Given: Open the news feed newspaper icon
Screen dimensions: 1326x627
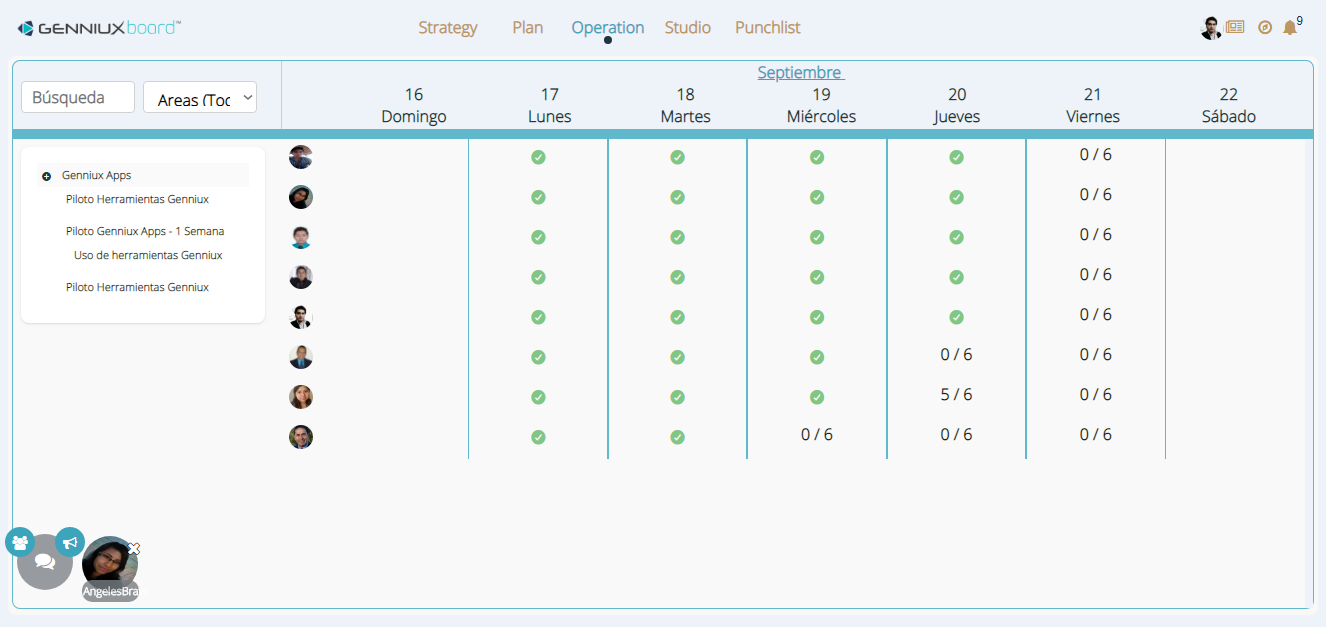Looking at the screenshot, I should click(x=1235, y=28).
